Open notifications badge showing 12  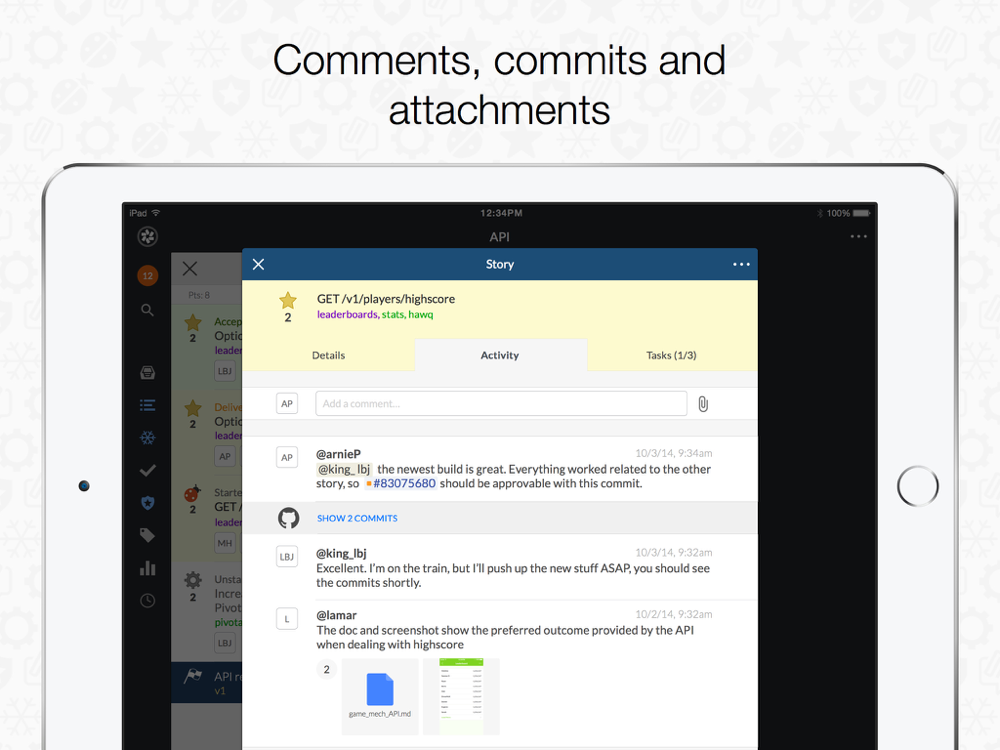click(147, 276)
